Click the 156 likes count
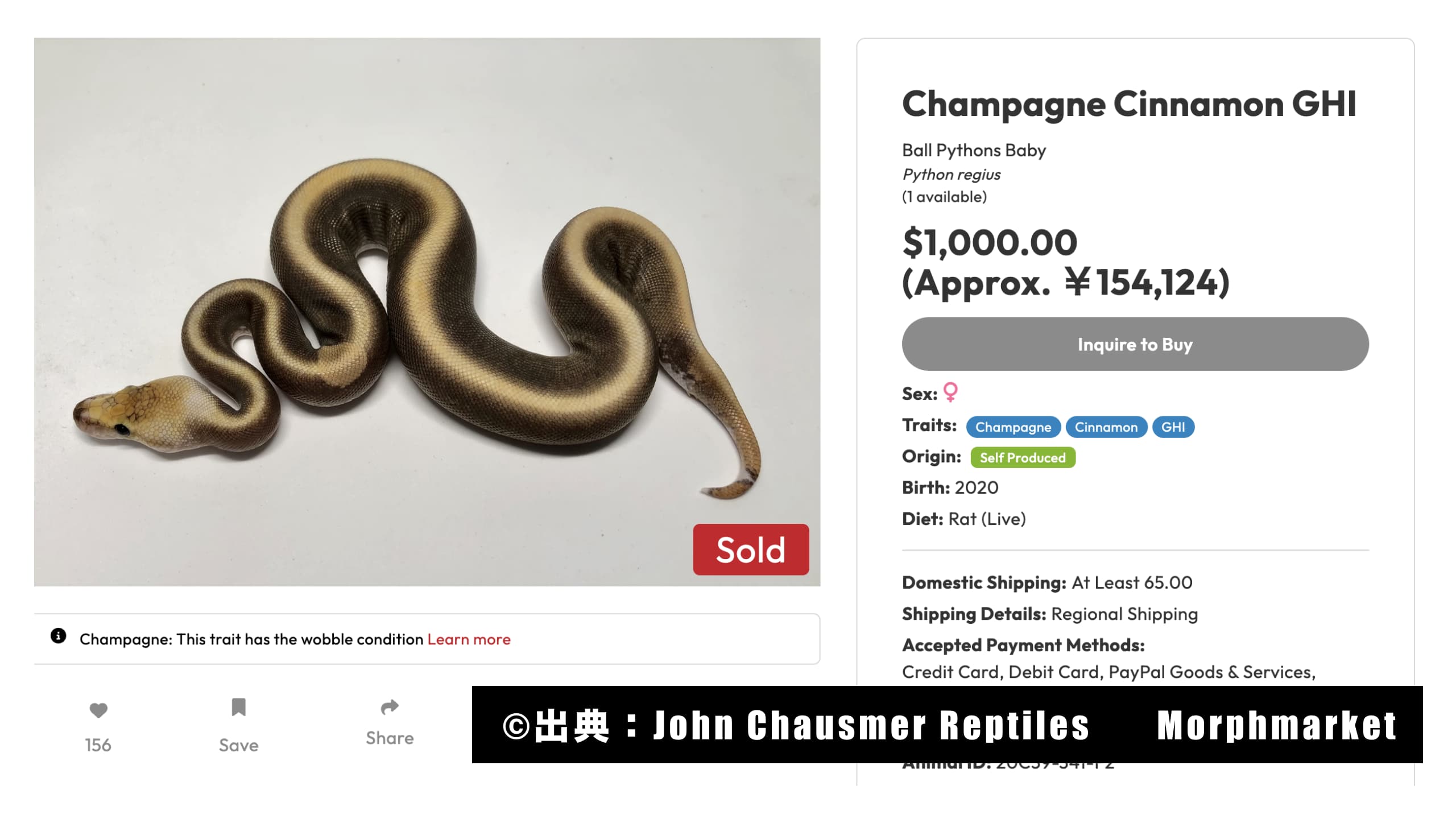1456x819 pixels. click(98, 745)
